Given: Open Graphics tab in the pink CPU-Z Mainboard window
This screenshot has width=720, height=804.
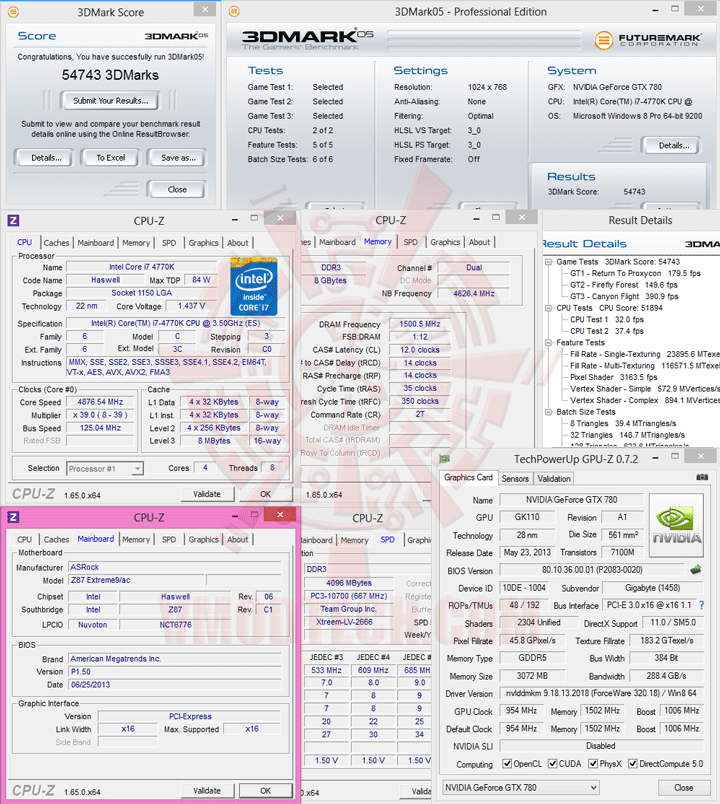Looking at the screenshot, I should [203, 539].
